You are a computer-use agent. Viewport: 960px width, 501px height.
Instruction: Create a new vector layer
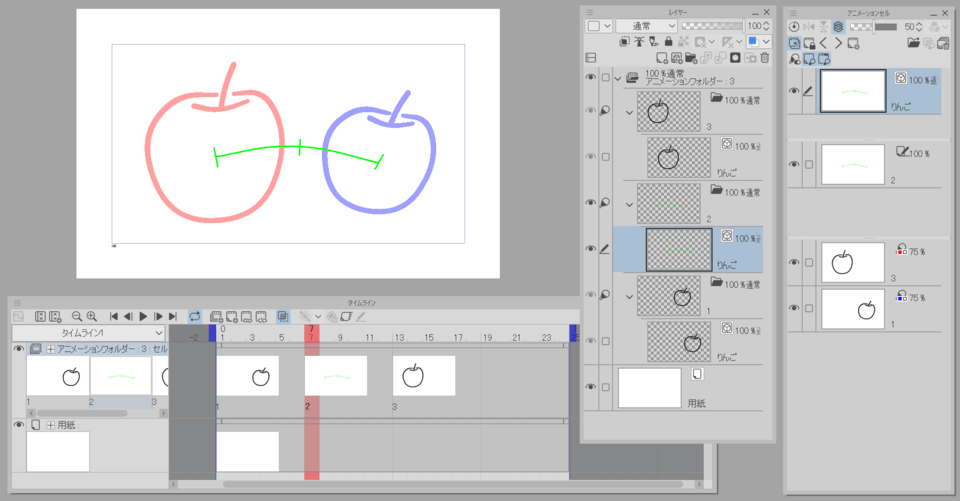coord(677,58)
